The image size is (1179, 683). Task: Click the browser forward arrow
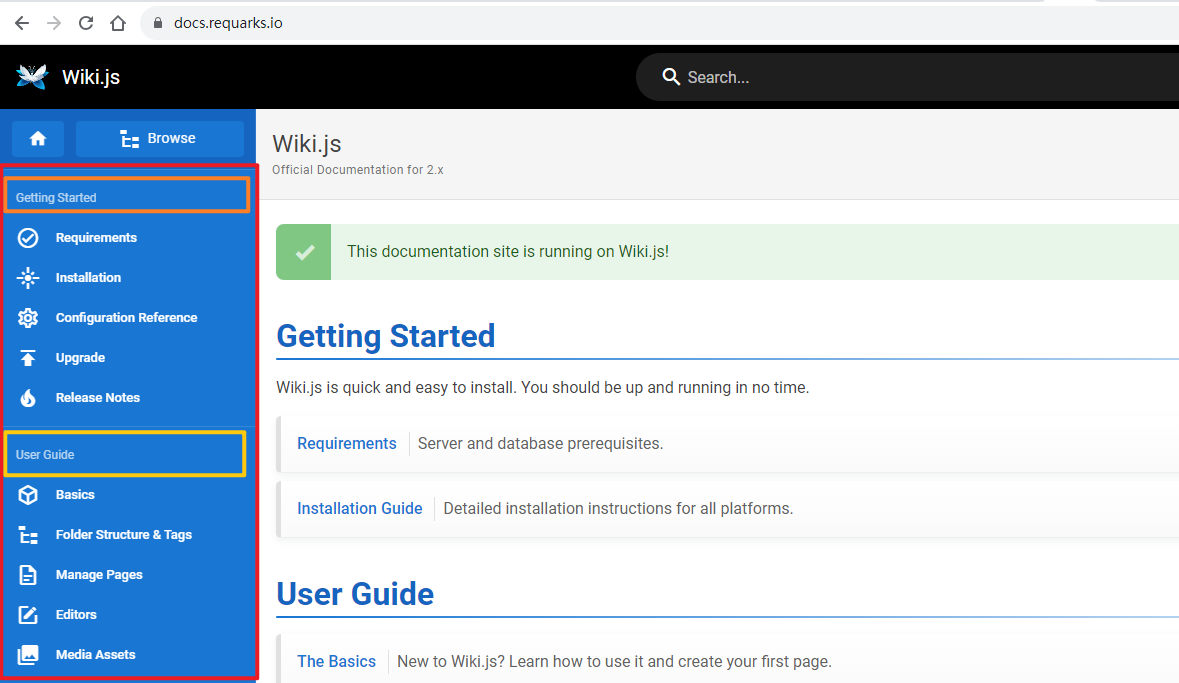coord(53,23)
